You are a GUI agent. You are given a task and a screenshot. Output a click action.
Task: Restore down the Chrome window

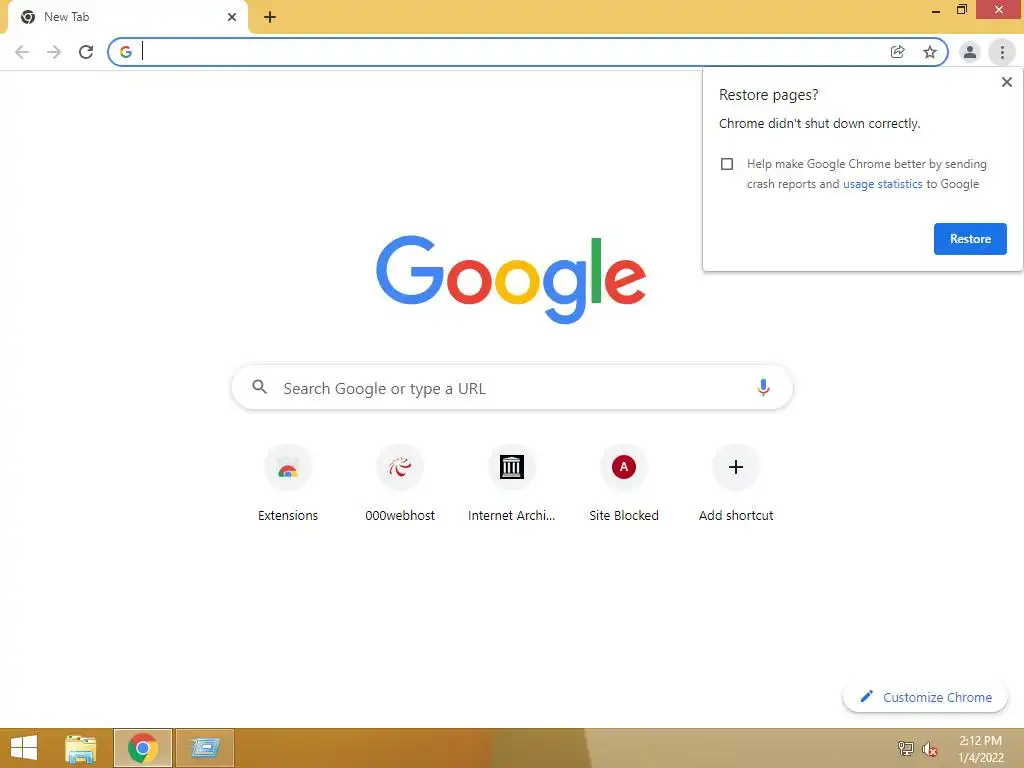pyautogui.click(x=961, y=10)
